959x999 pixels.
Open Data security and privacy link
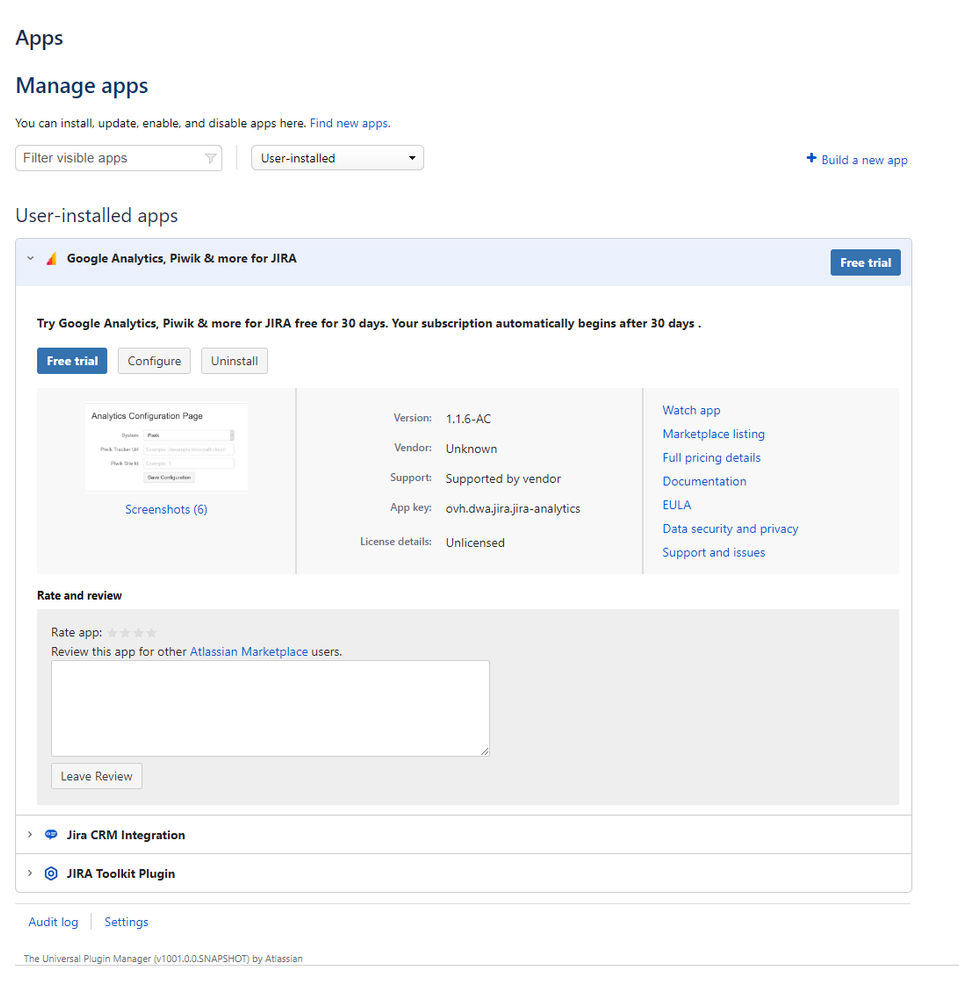(730, 529)
